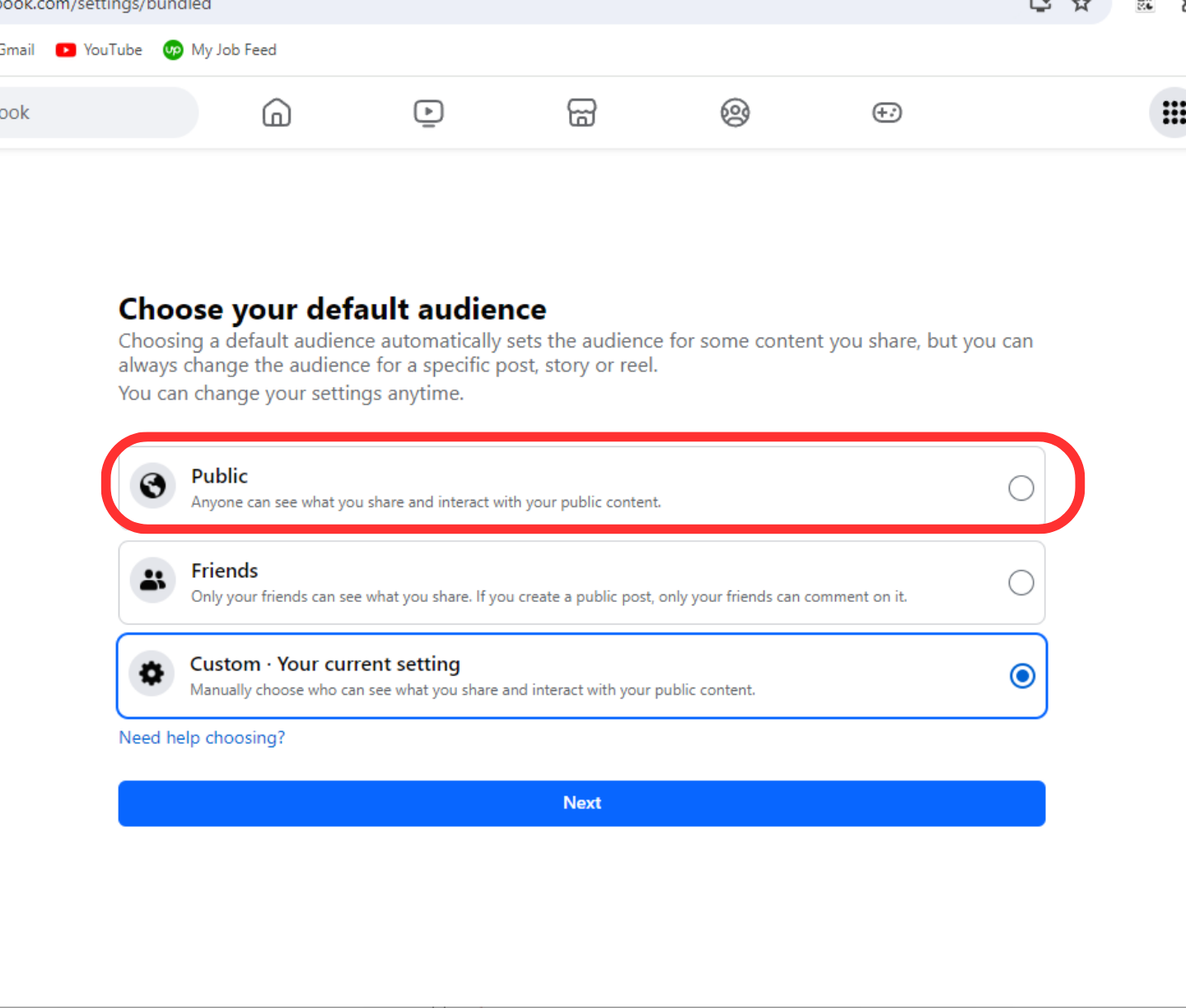
Task: Open the Marketplace storefront icon
Action: tap(581, 113)
